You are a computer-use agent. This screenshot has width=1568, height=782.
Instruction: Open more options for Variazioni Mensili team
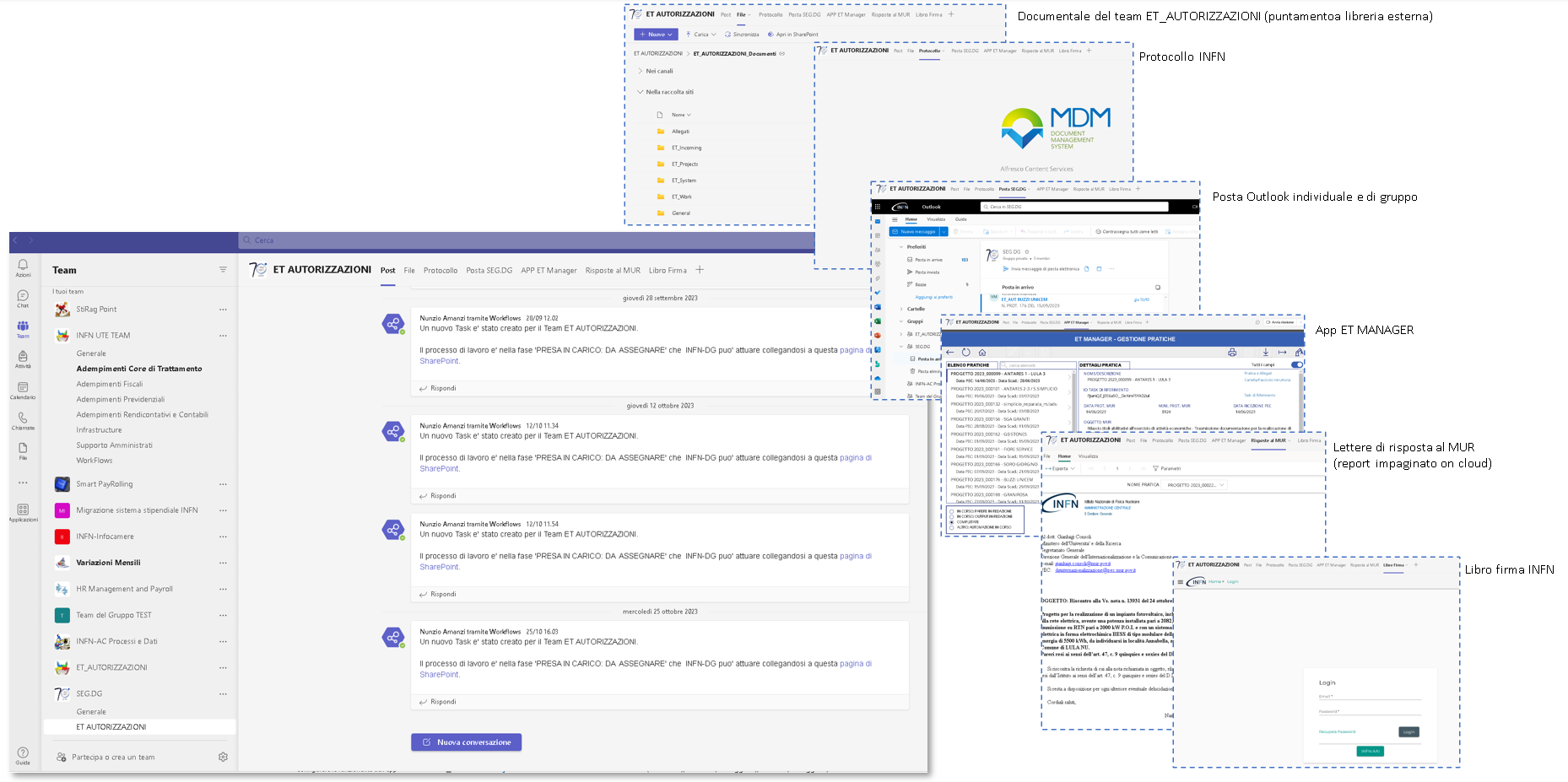pos(223,563)
